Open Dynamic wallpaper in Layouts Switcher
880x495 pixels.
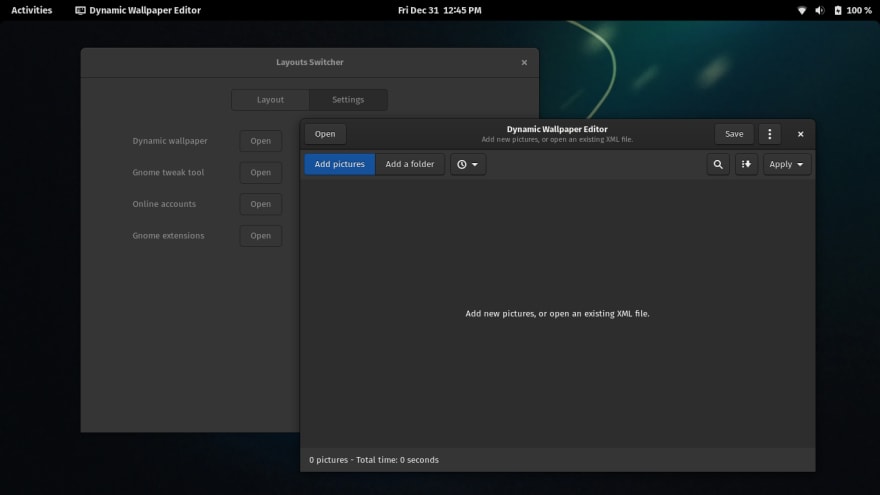(260, 141)
